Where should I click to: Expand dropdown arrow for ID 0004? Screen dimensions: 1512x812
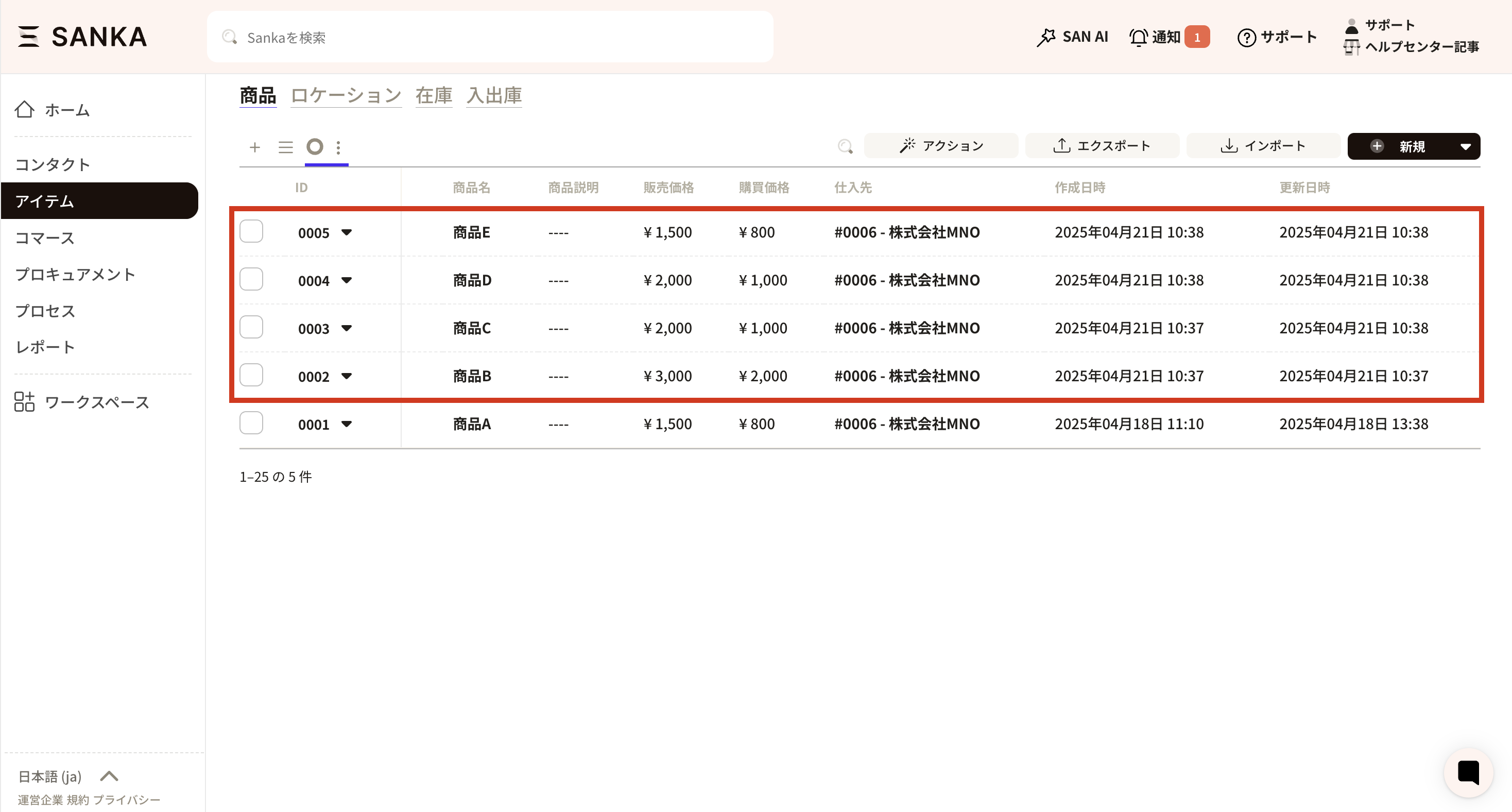coord(347,281)
